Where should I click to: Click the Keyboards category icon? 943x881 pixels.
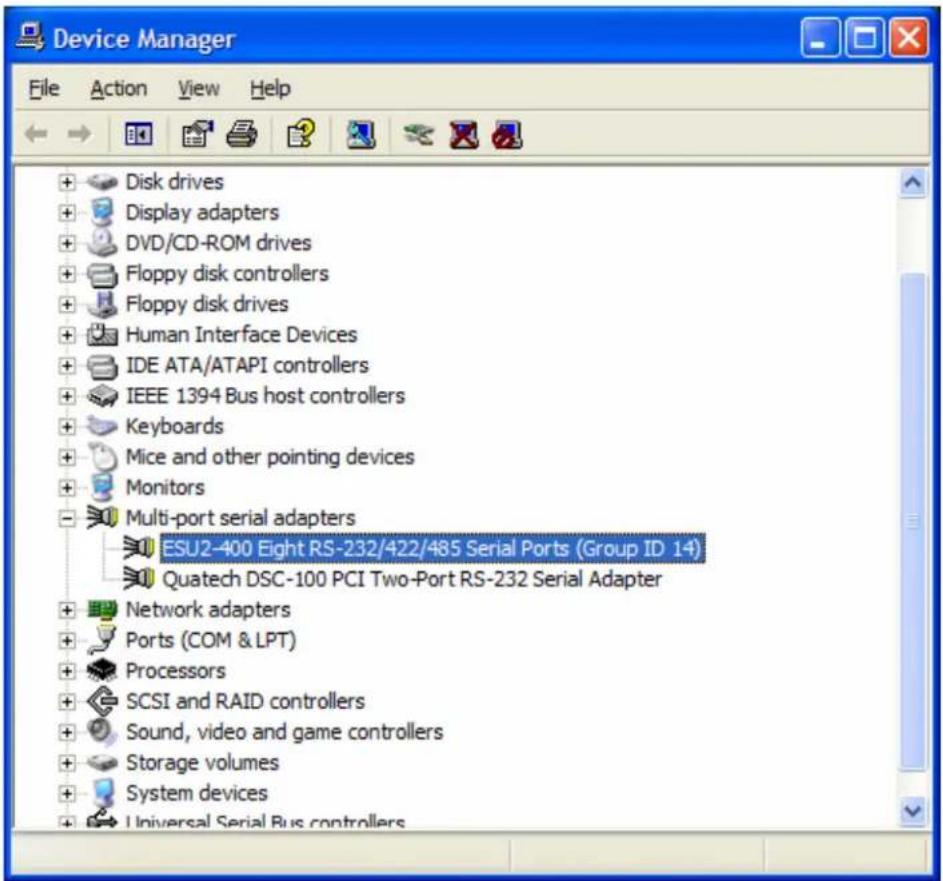(102, 426)
